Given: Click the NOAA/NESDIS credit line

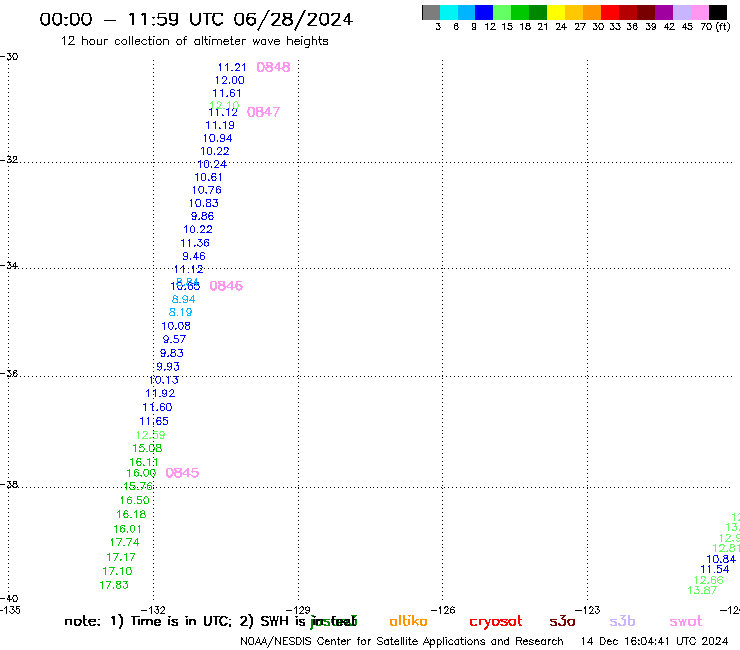Looking at the screenshot, I should pyautogui.click(x=402, y=641).
